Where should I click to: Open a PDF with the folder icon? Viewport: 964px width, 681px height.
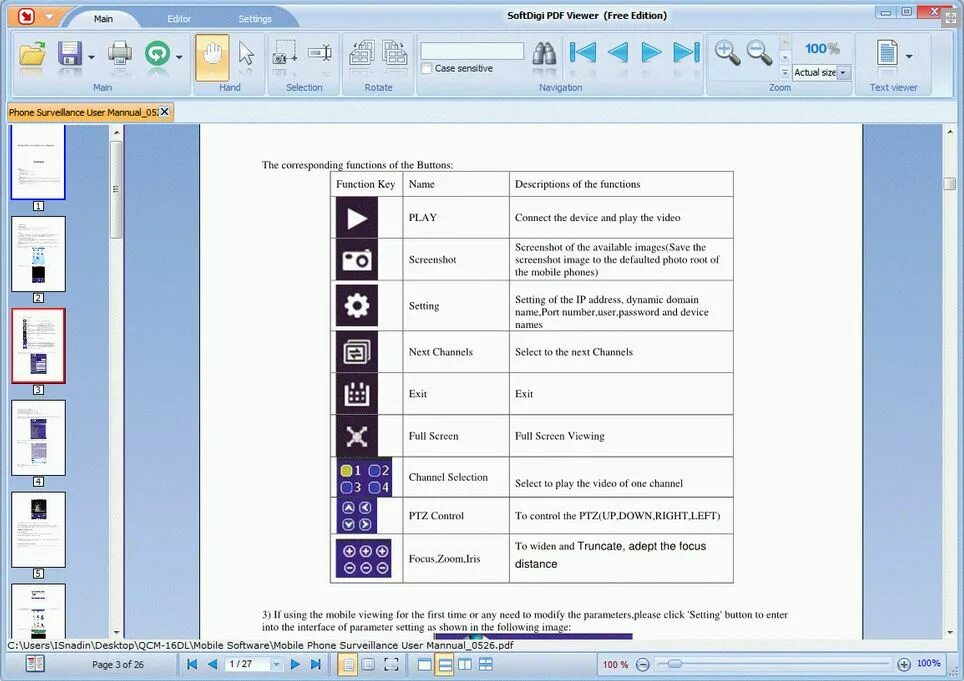(x=32, y=54)
